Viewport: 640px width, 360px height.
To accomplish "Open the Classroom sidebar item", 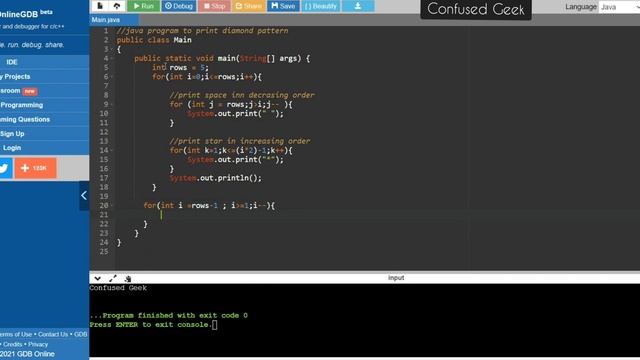I will [44, 91].
